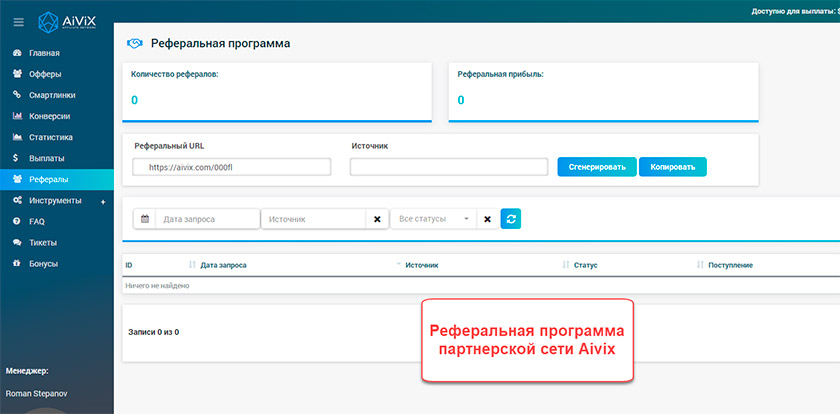Click the Количество рефералов card
This screenshot has height=414, width=840.
pyautogui.click(x=277, y=92)
